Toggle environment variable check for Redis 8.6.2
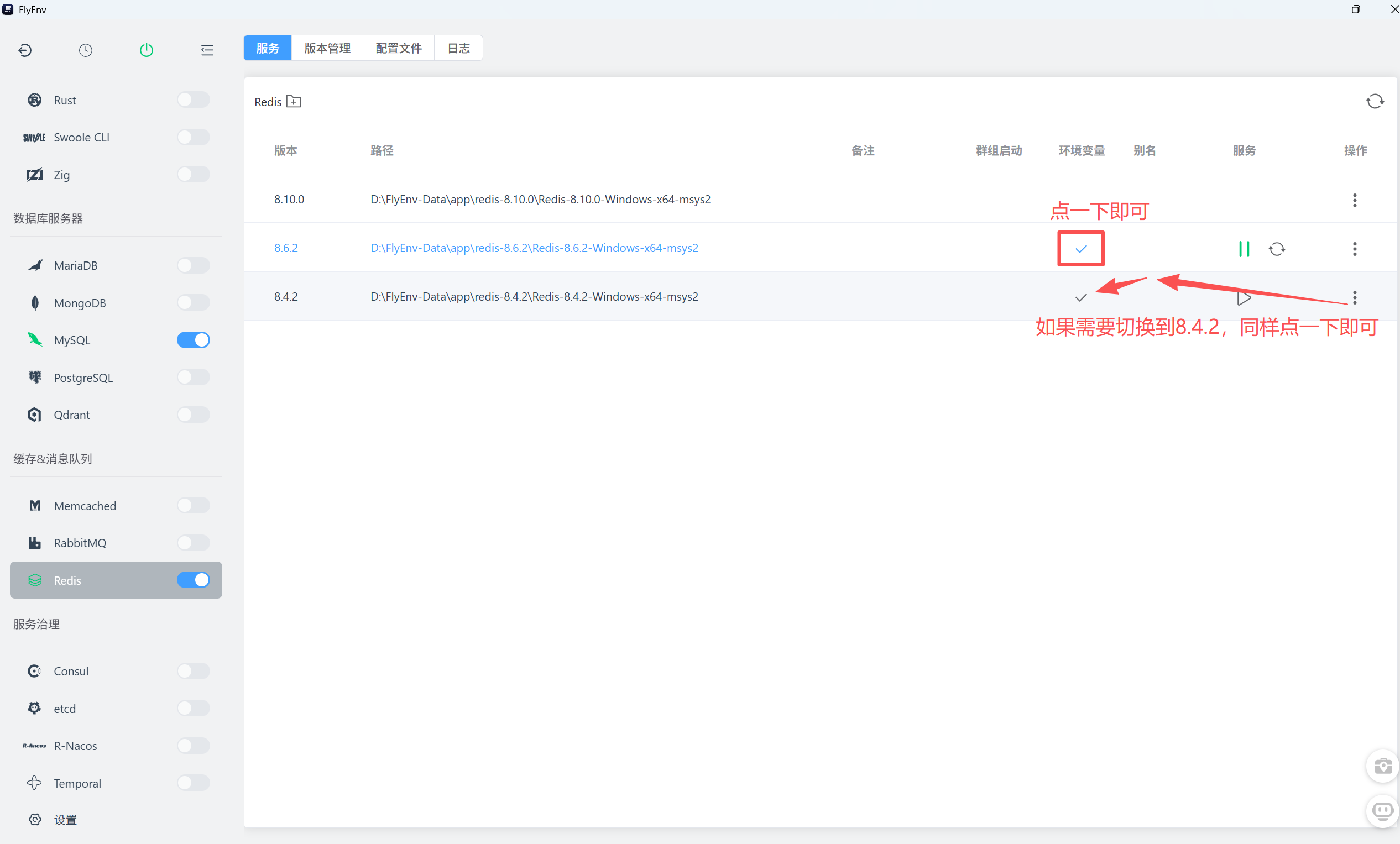Image resolution: width=1400 pixels, height=844 pixels. pyautogui.click(x=1080, y=249)
